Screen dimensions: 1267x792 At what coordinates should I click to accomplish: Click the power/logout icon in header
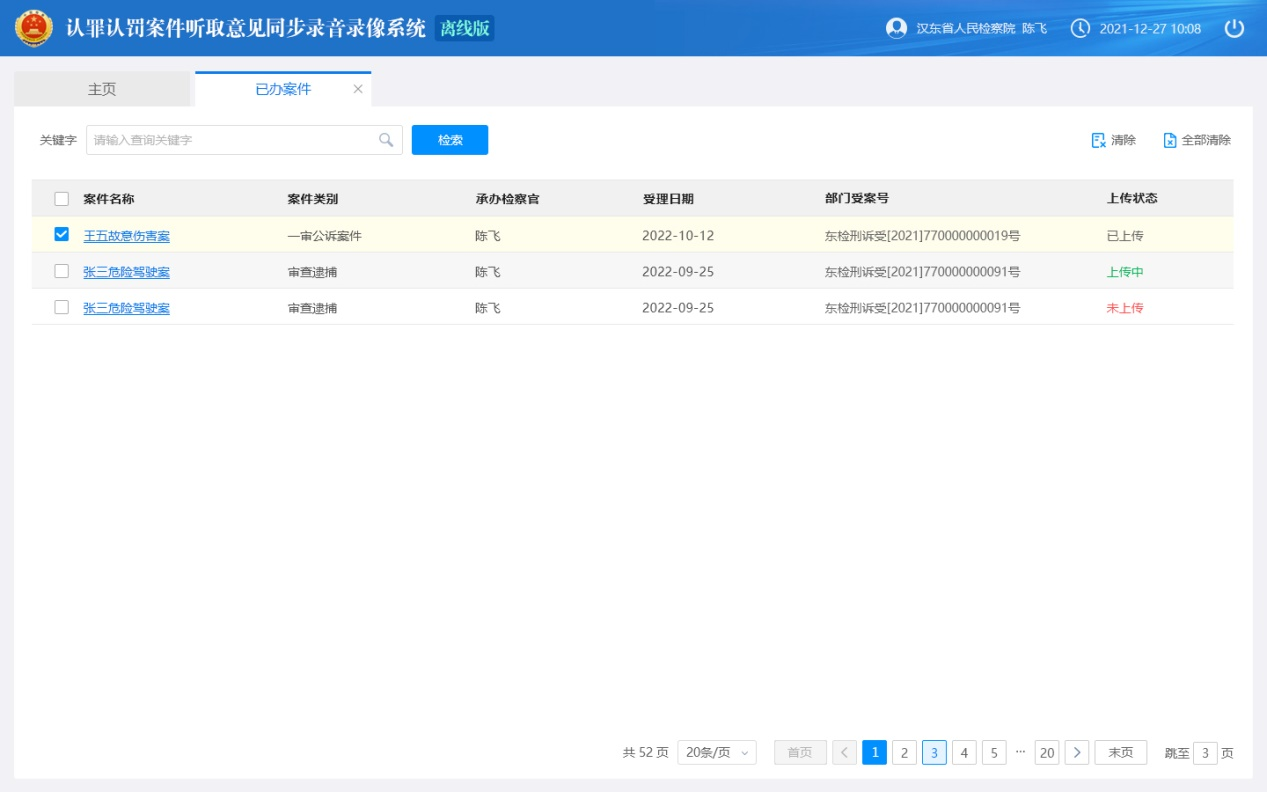coord(1234,28)
